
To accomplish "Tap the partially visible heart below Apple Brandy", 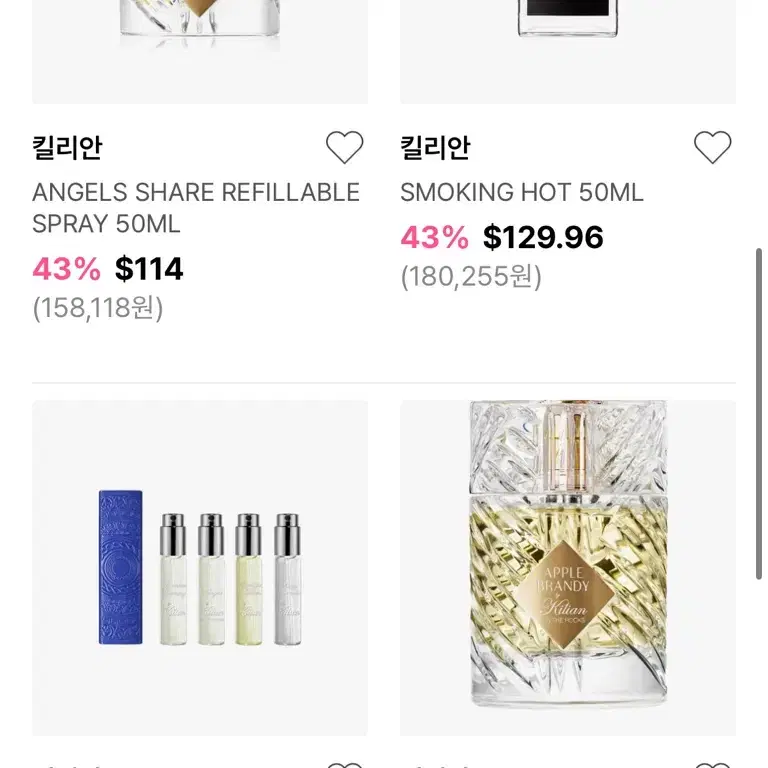I will pyautogui.click(x=713, y=765).
